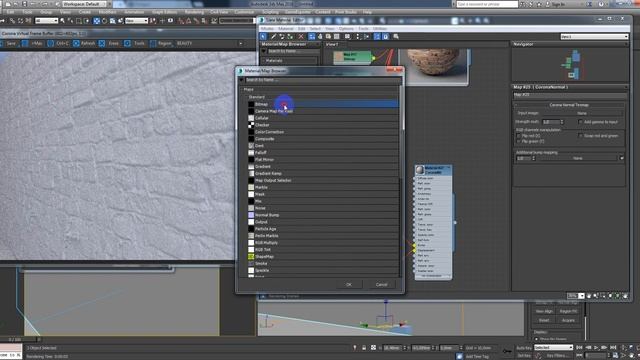Click the Input image None map button
The width and height of the screenshot is (640, 360).
(x=582, y=113)
